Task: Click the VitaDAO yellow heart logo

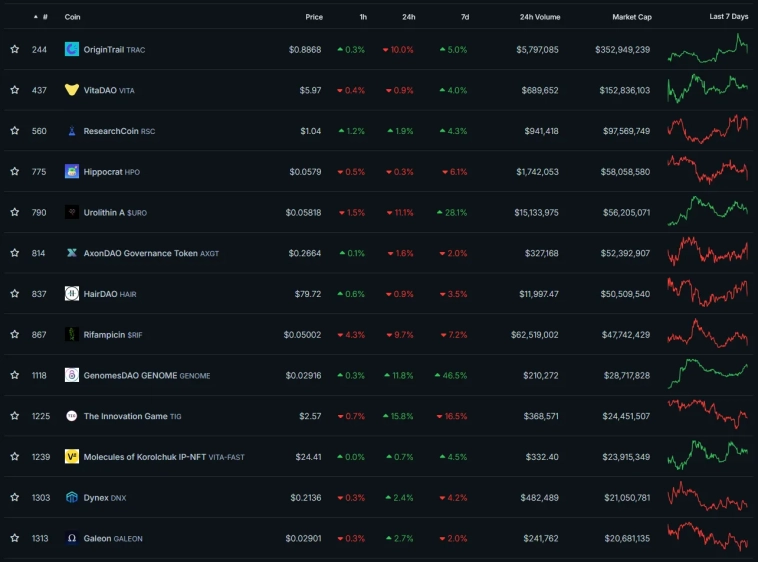Action: (x=72, y=90)
